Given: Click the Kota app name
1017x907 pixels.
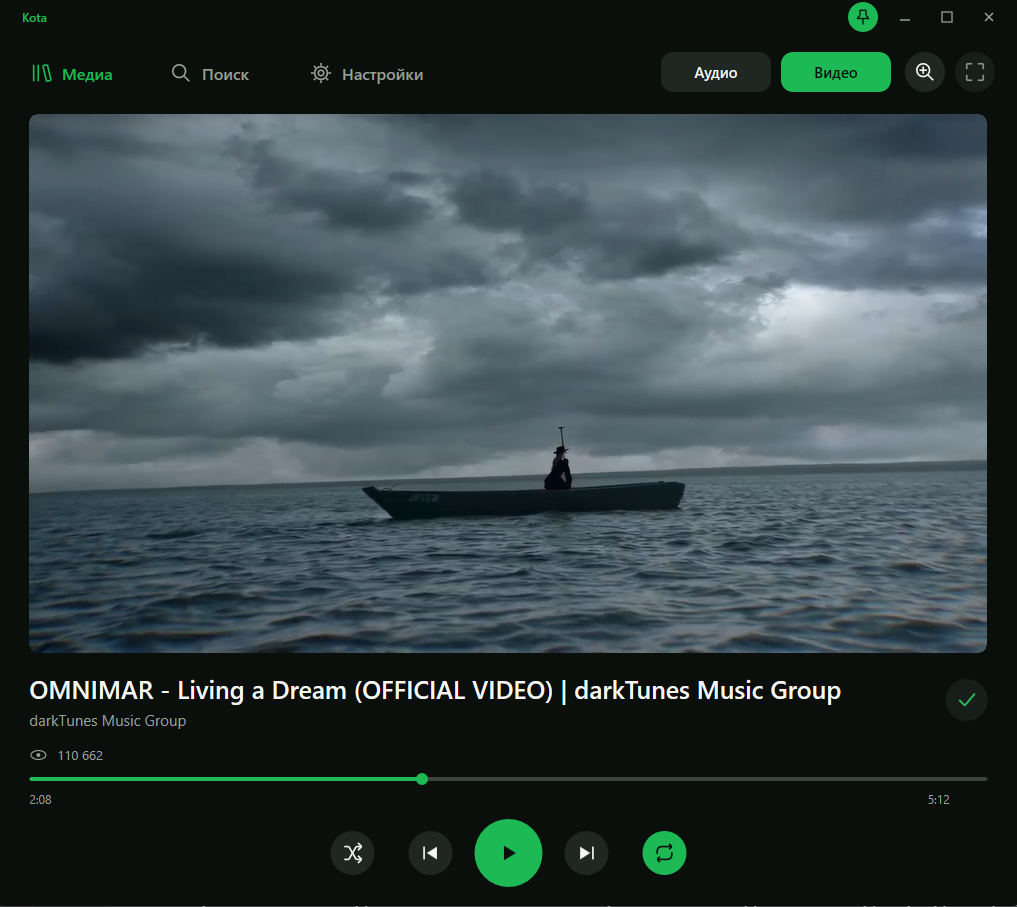Looking at the screenshot, I should [34, 18].
